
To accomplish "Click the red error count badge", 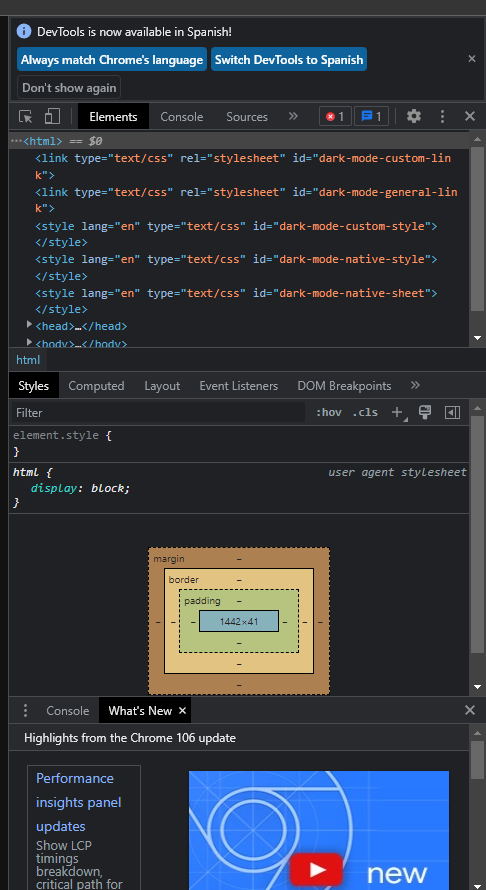I will point(335,116).
